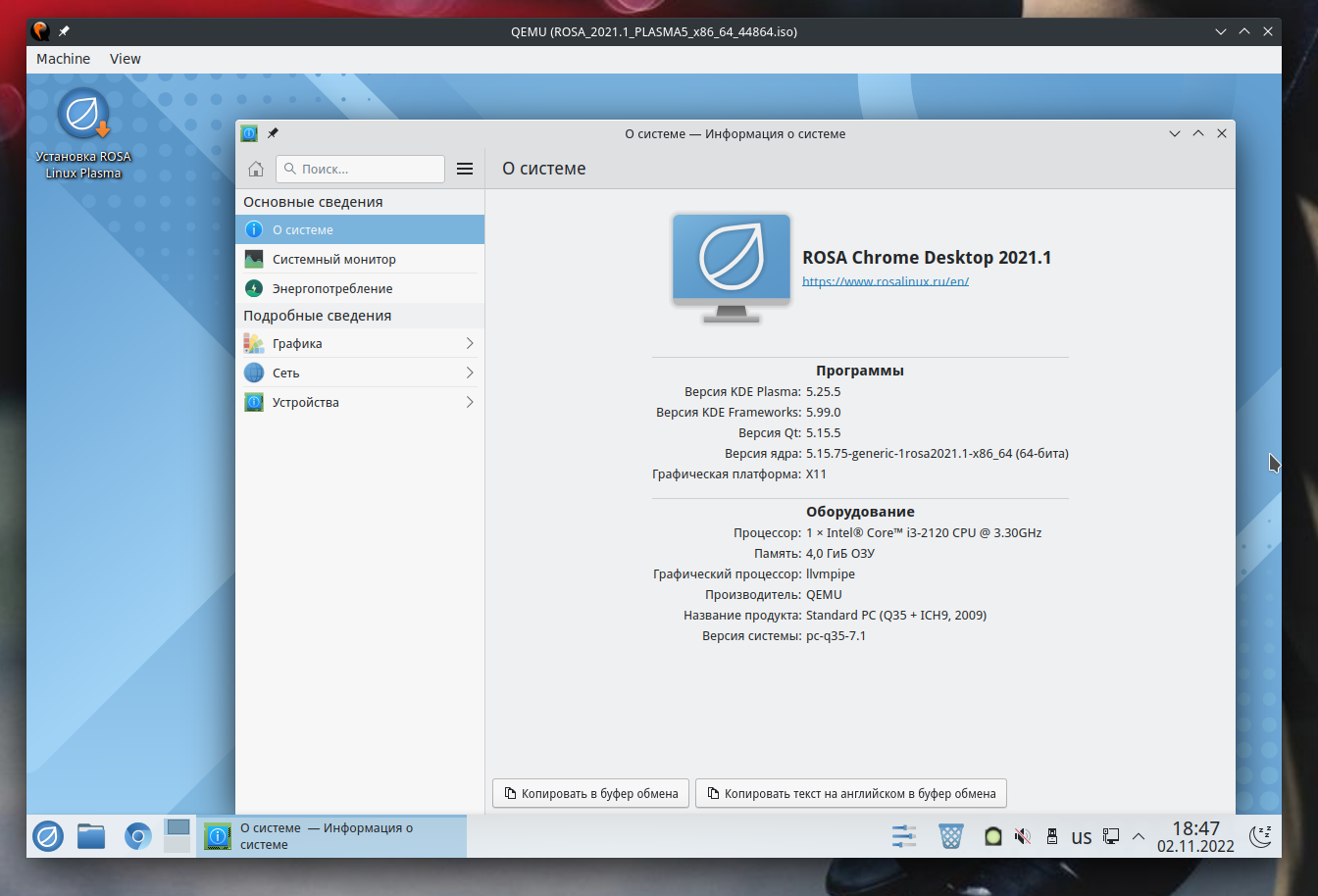Expand the 'Сеть' category chevron

click(470, 373)
